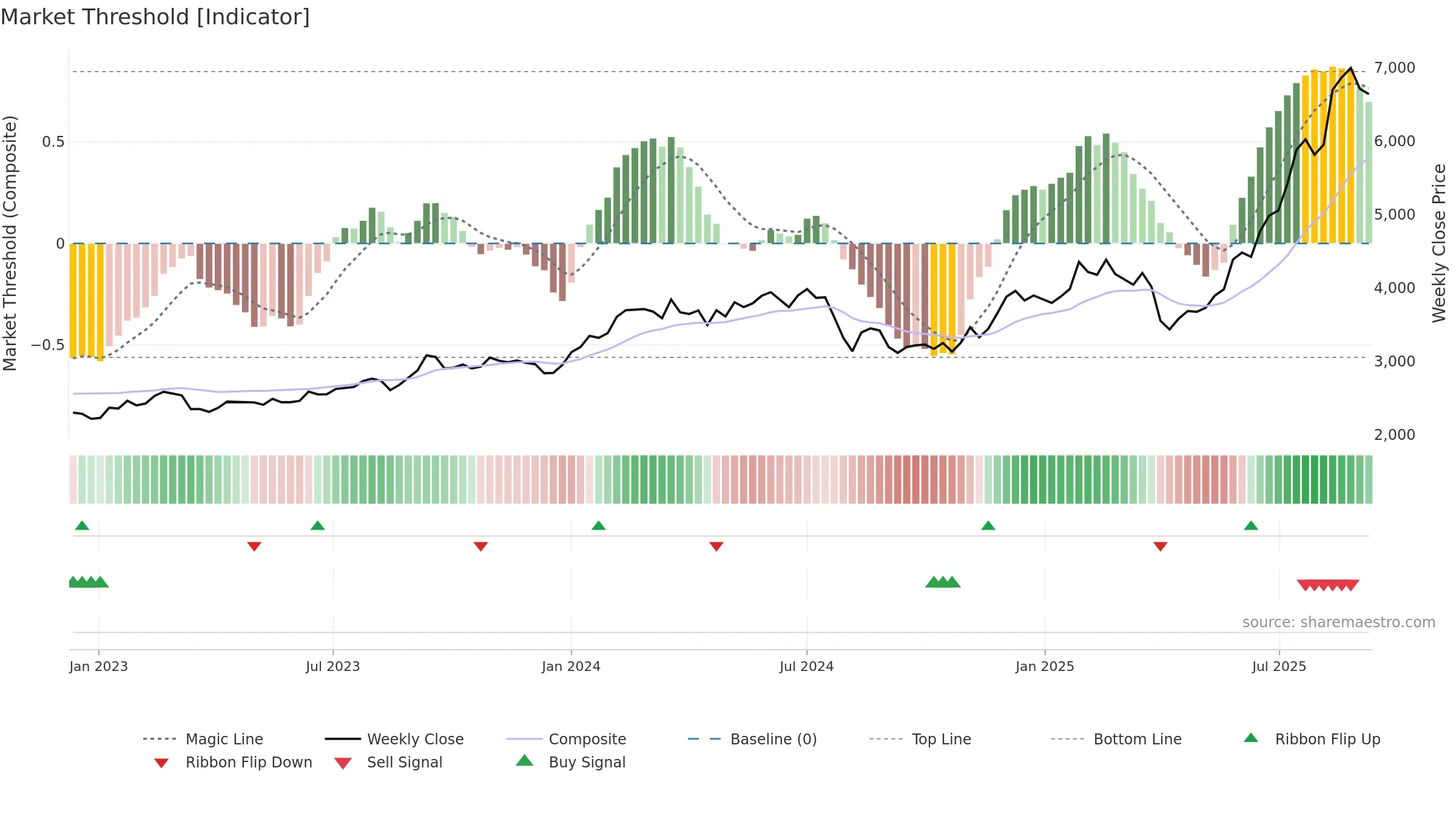The image size is (1456, 819).
Task: Toggle the Bottom Line legend entry
Action: coord(1116,739)
